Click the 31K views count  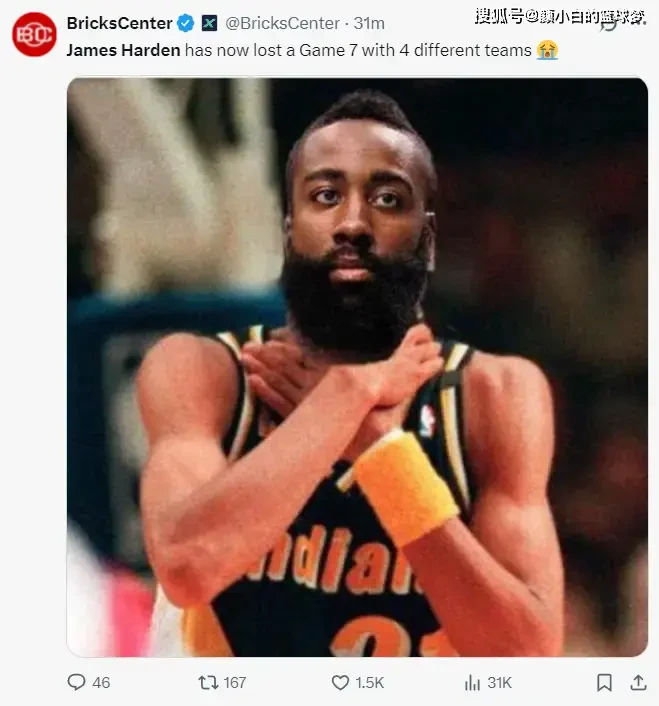click(499, 683)
